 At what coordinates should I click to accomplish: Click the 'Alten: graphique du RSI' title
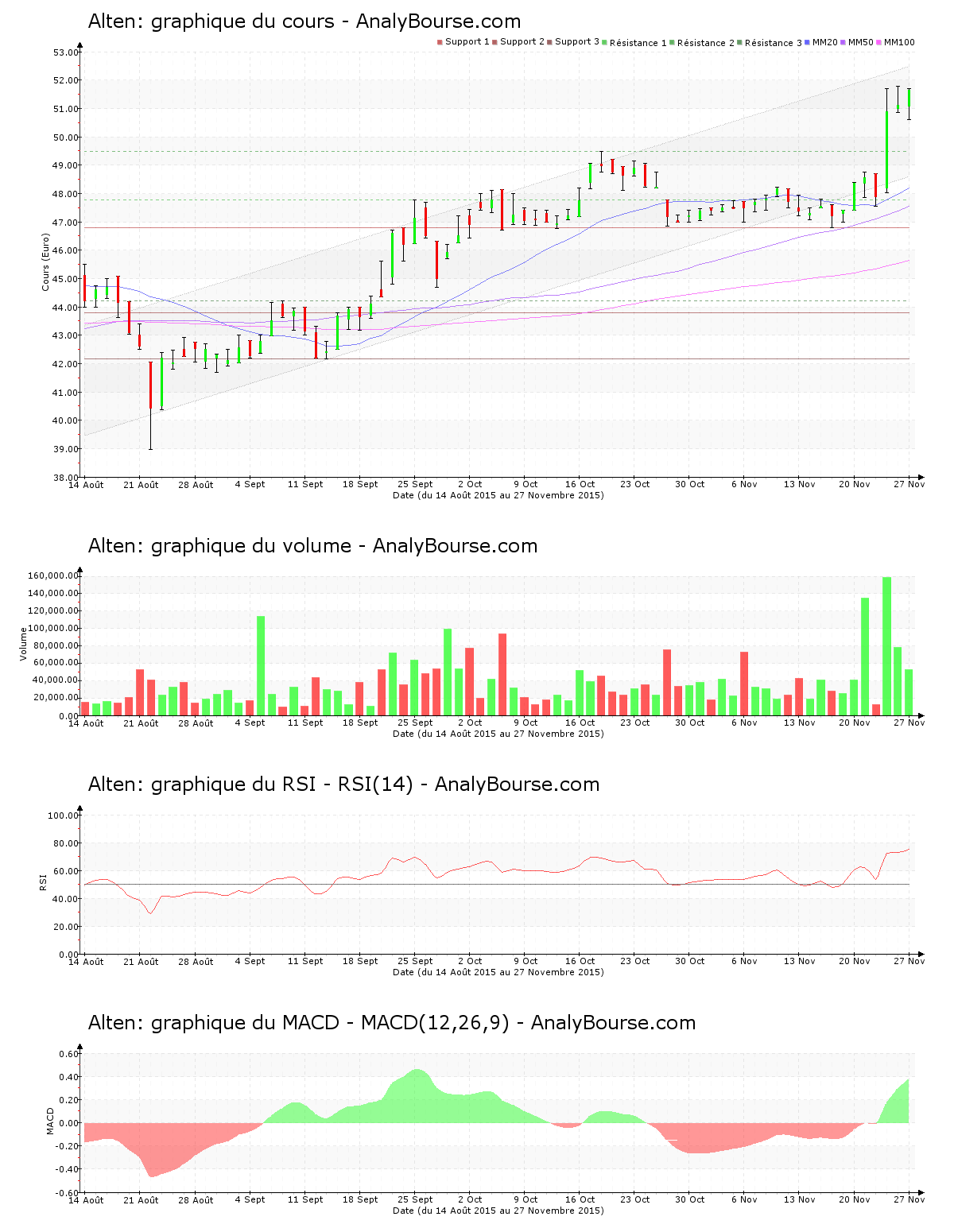coord(343,785)
